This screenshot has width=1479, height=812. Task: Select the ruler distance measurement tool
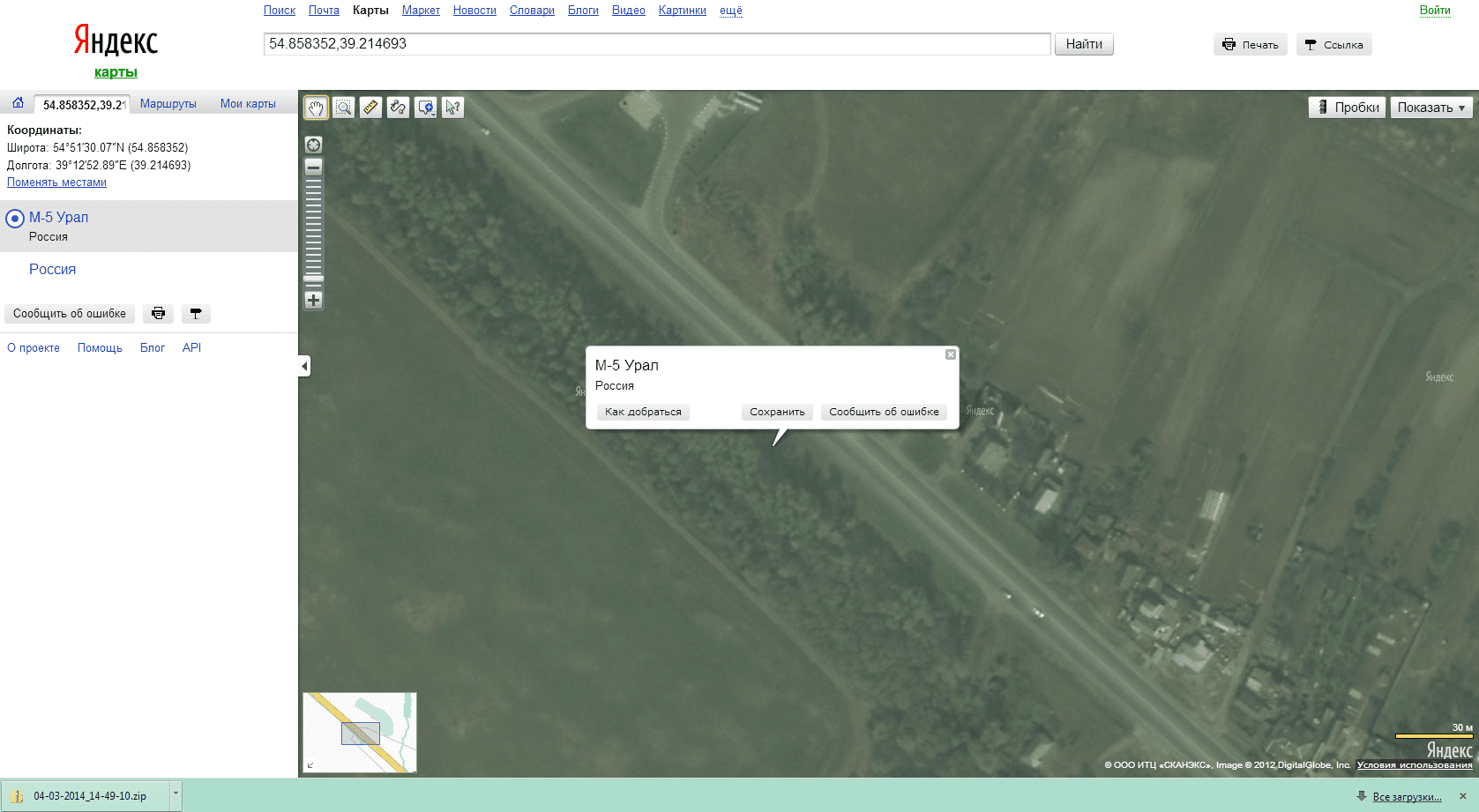(371, 108)
